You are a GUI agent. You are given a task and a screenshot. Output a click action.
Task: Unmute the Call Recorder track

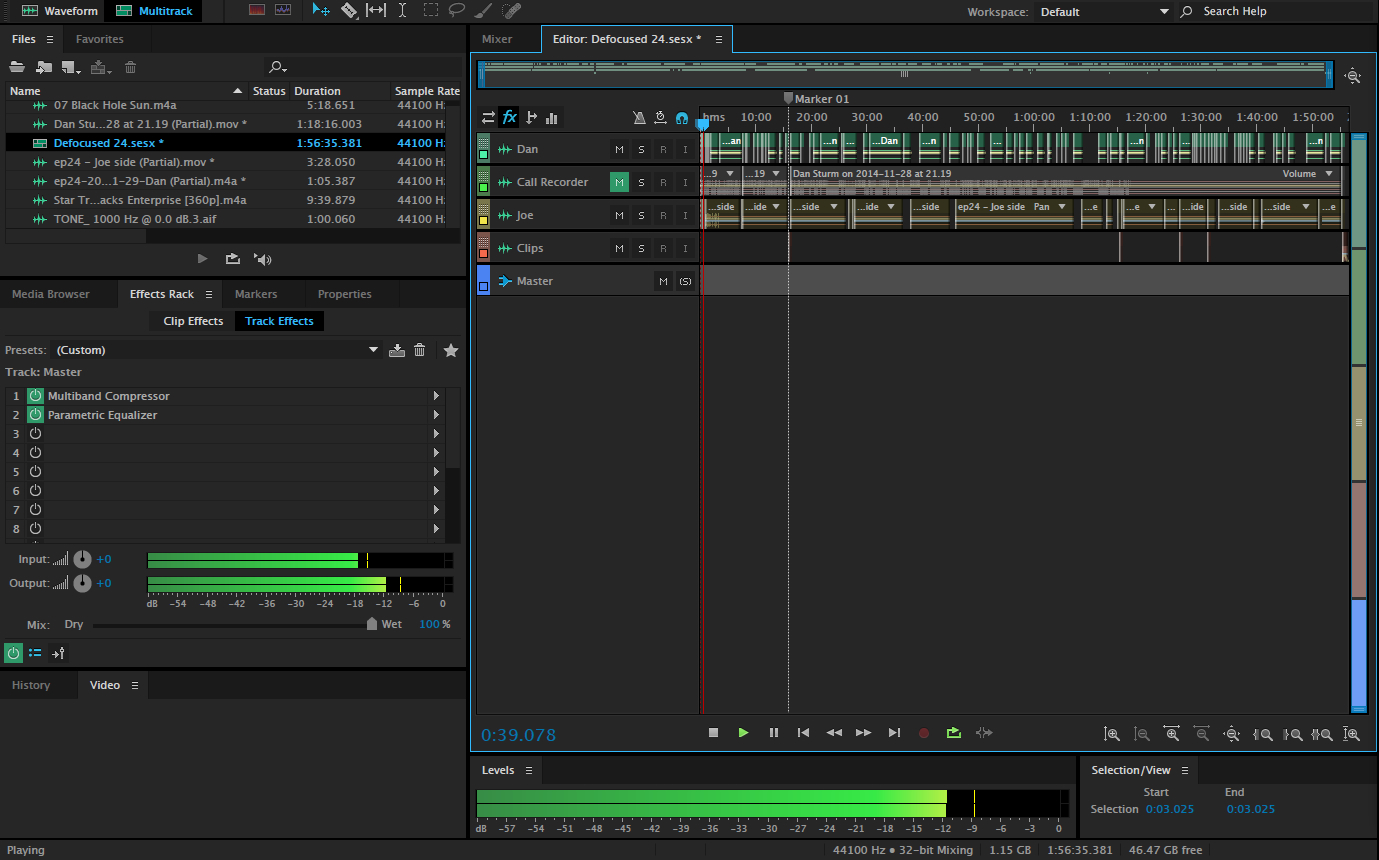pos(619,182)
